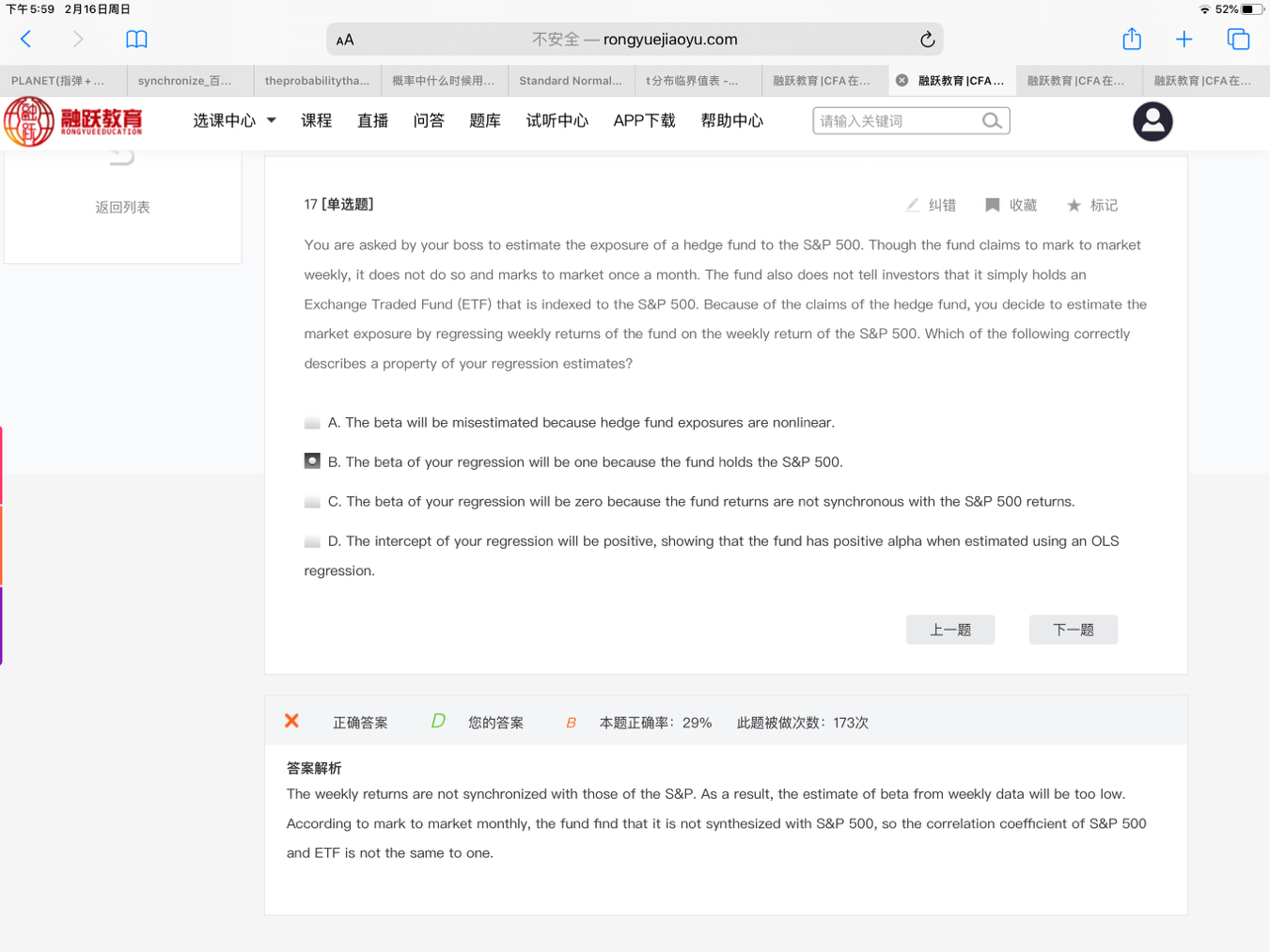Open the user profile avatar

(1152, 121)
